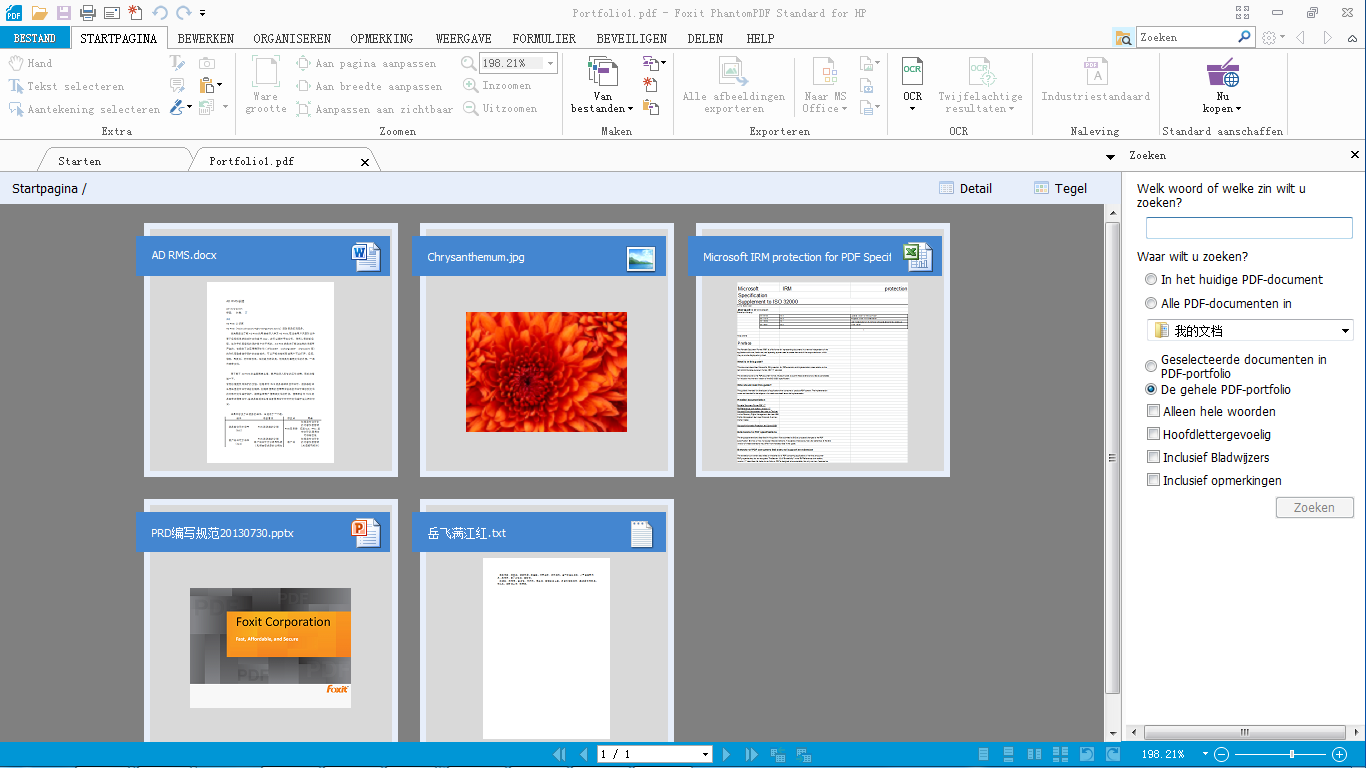The image size is (1366, 768).
Task: Close the Portfolio1.pdf tab
Action: (365, 162)
